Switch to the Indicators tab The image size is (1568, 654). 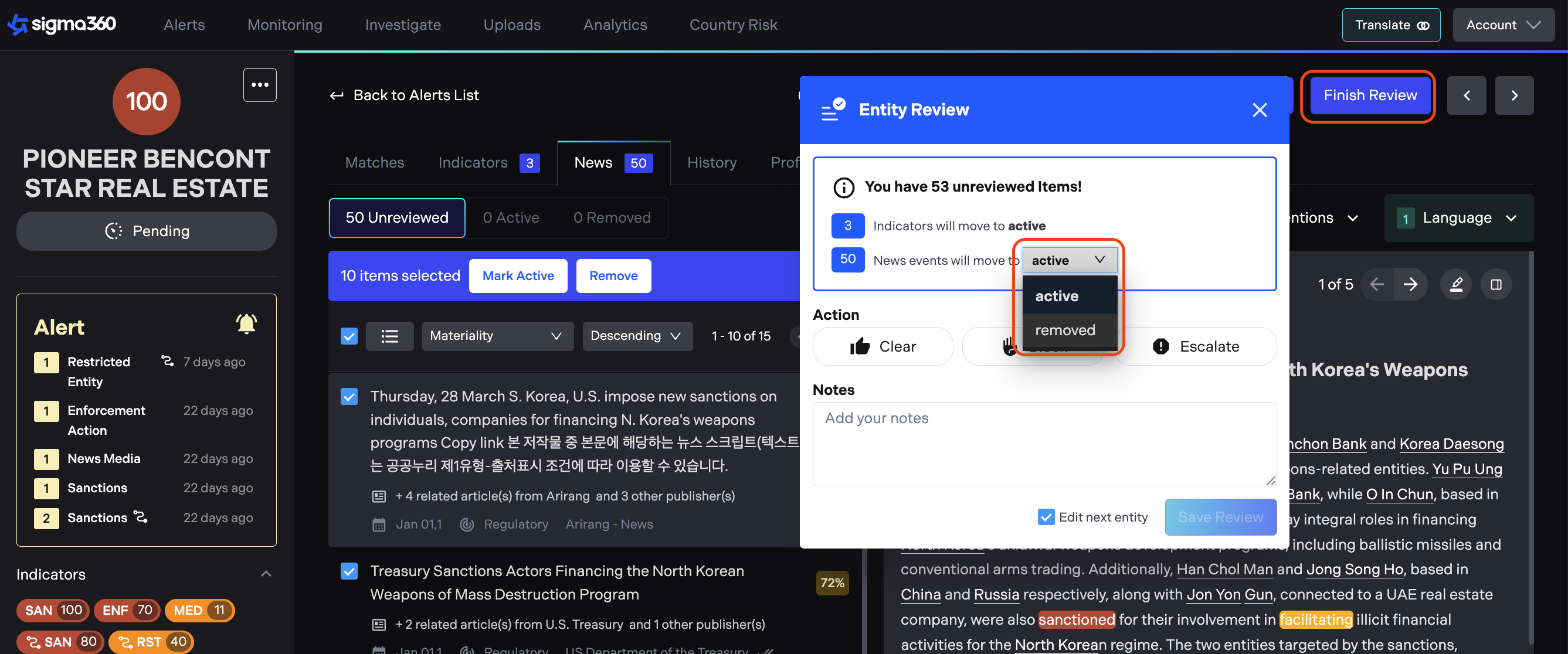tap(473, 162)
